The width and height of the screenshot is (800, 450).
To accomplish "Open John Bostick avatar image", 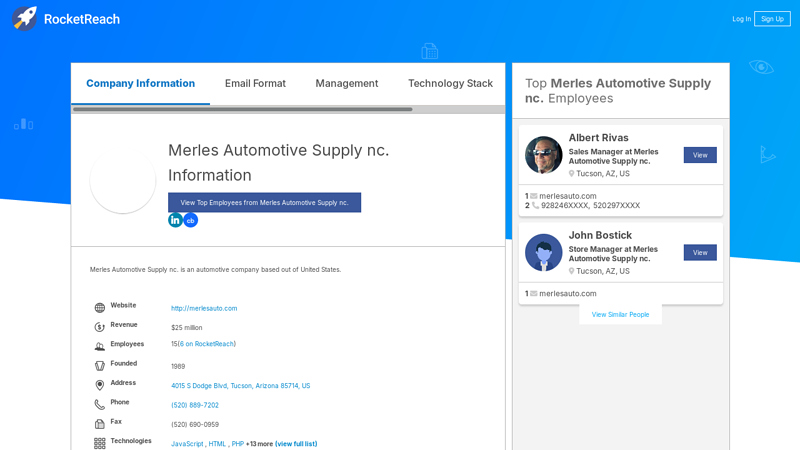I will coord(543,253).
